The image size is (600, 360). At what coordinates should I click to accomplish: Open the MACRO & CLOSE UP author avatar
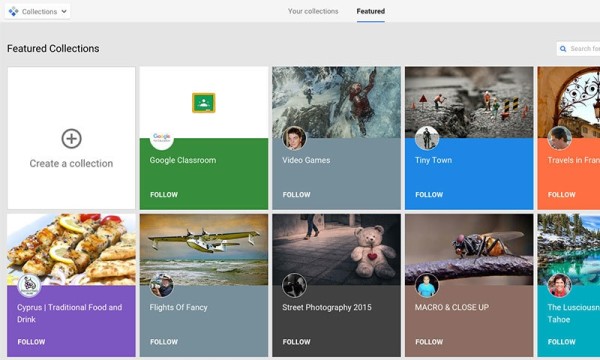point(427,285)
